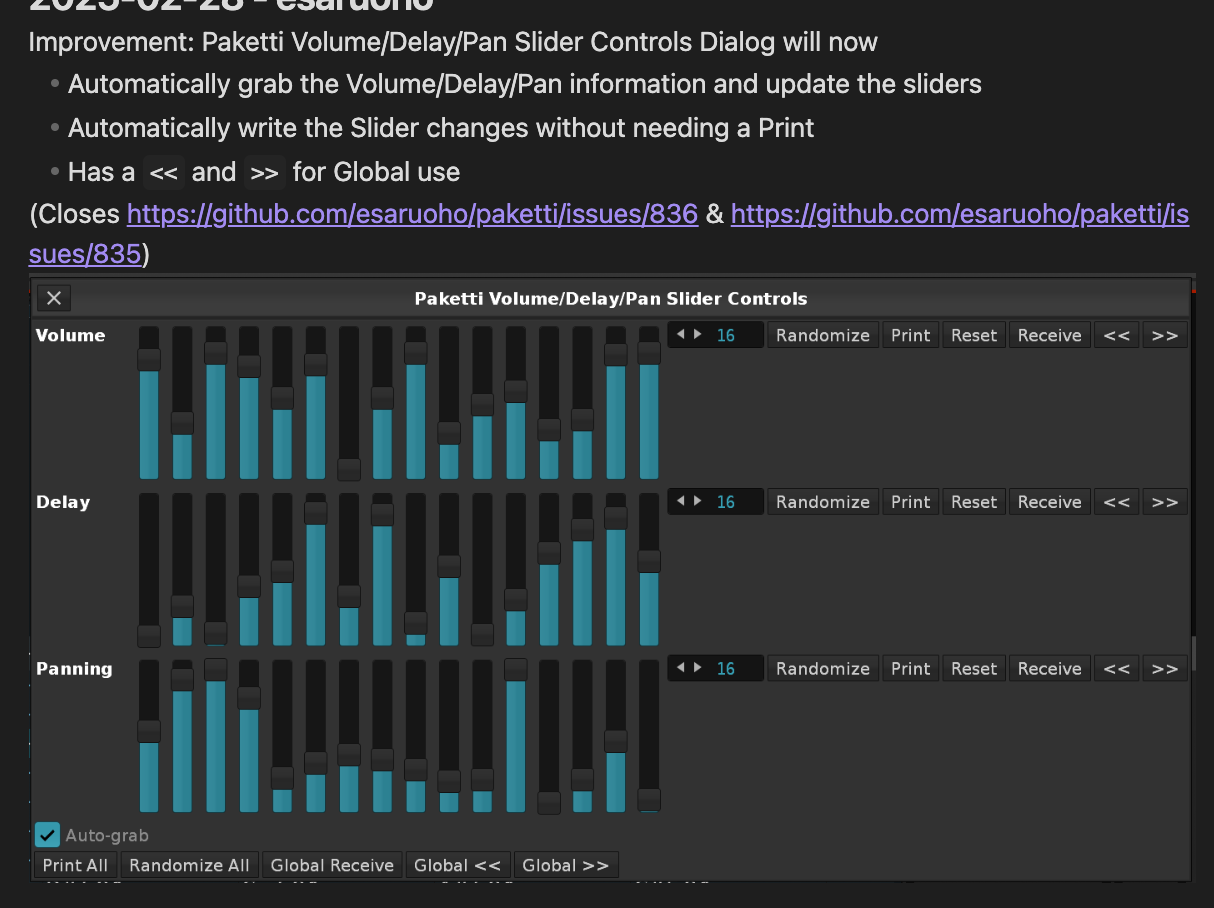Click Print in the Volume row
This screenshot has height=908, width=1214.
pyautogui.click(x=911, y=335)
